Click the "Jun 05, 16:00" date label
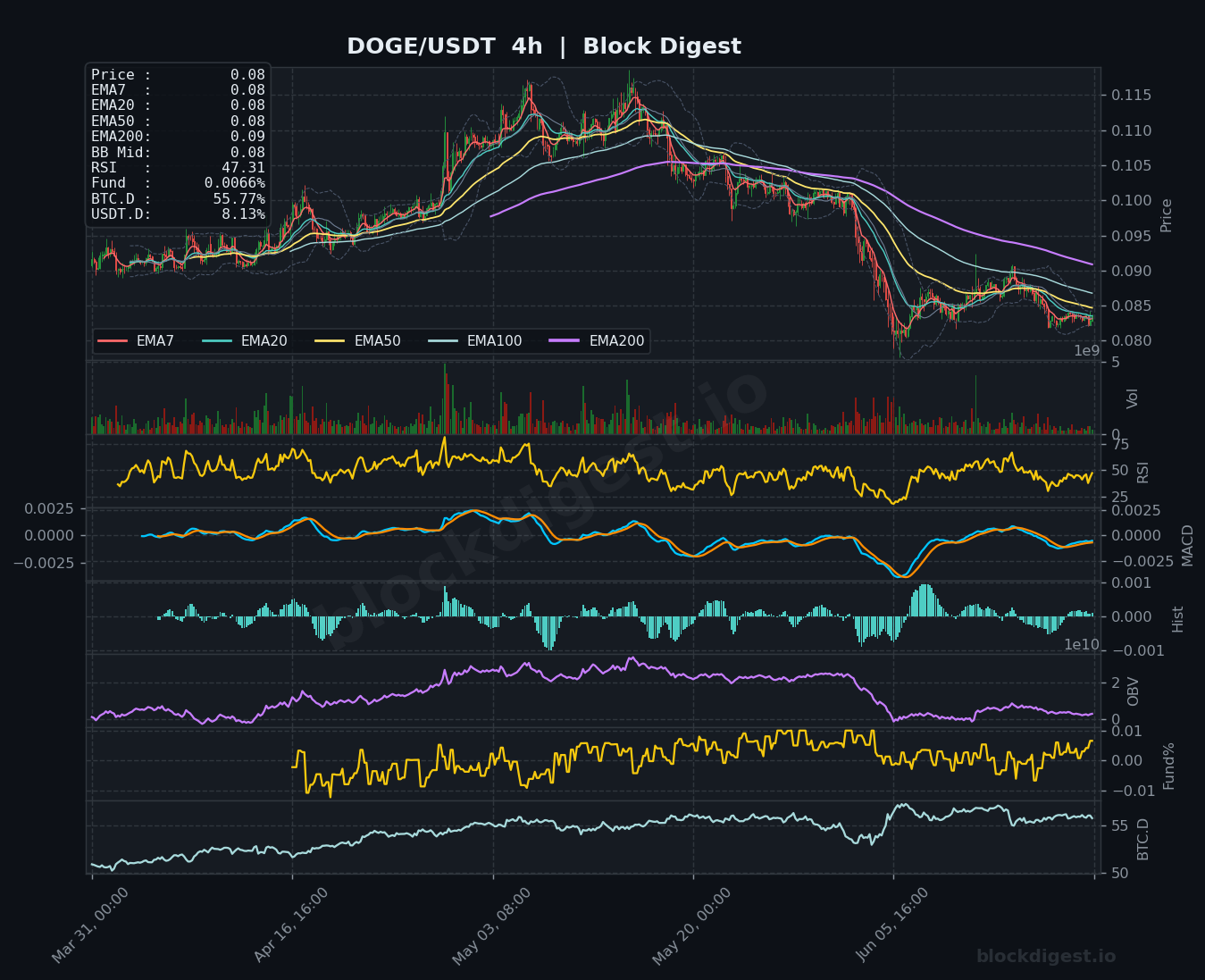The width and height of the screenshot is (1205, 980). click(x=893, y=925)
